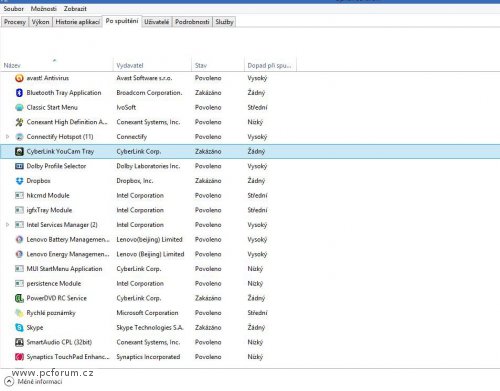Viewport: 500px width, 391px height.
Task: Switch to the Uživatelé tab
Action: coord(157,22)
